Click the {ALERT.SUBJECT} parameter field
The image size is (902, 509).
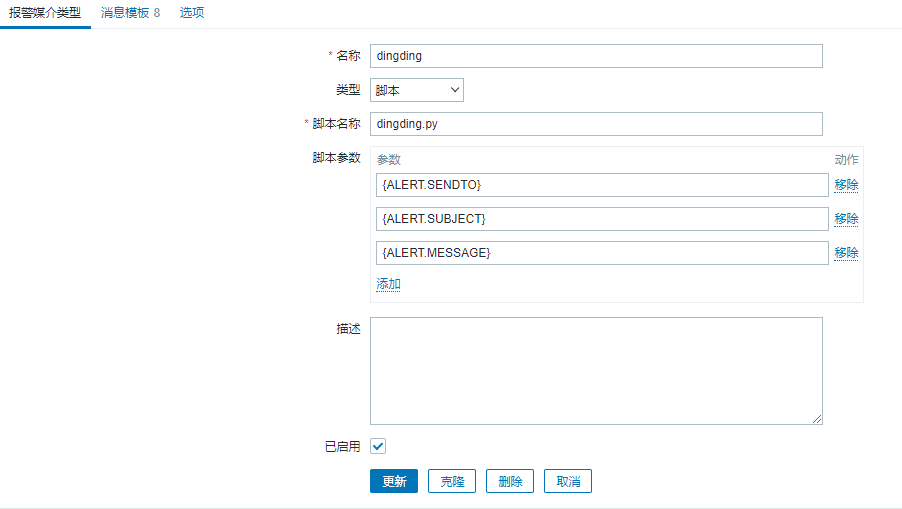(x=602, y=219)
